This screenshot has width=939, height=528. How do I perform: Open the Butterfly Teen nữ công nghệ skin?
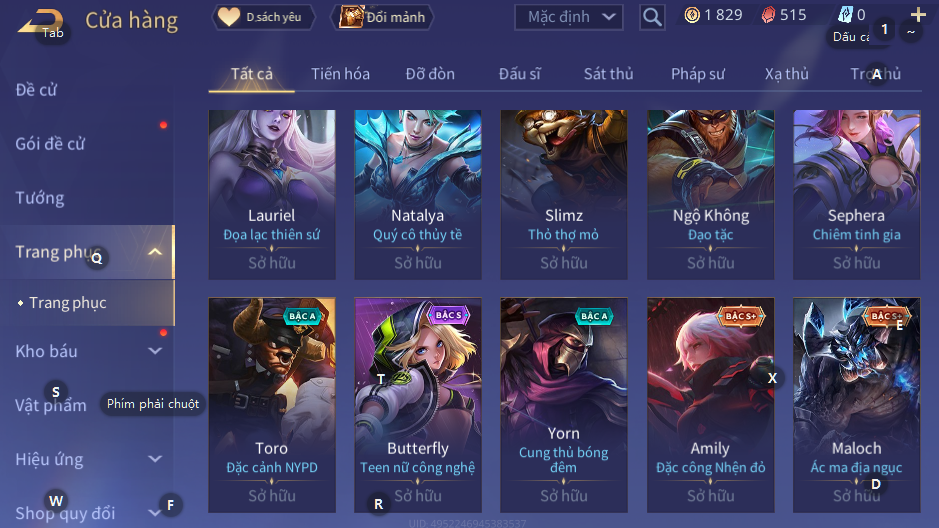pyautogui.click(x=418, y=405)
